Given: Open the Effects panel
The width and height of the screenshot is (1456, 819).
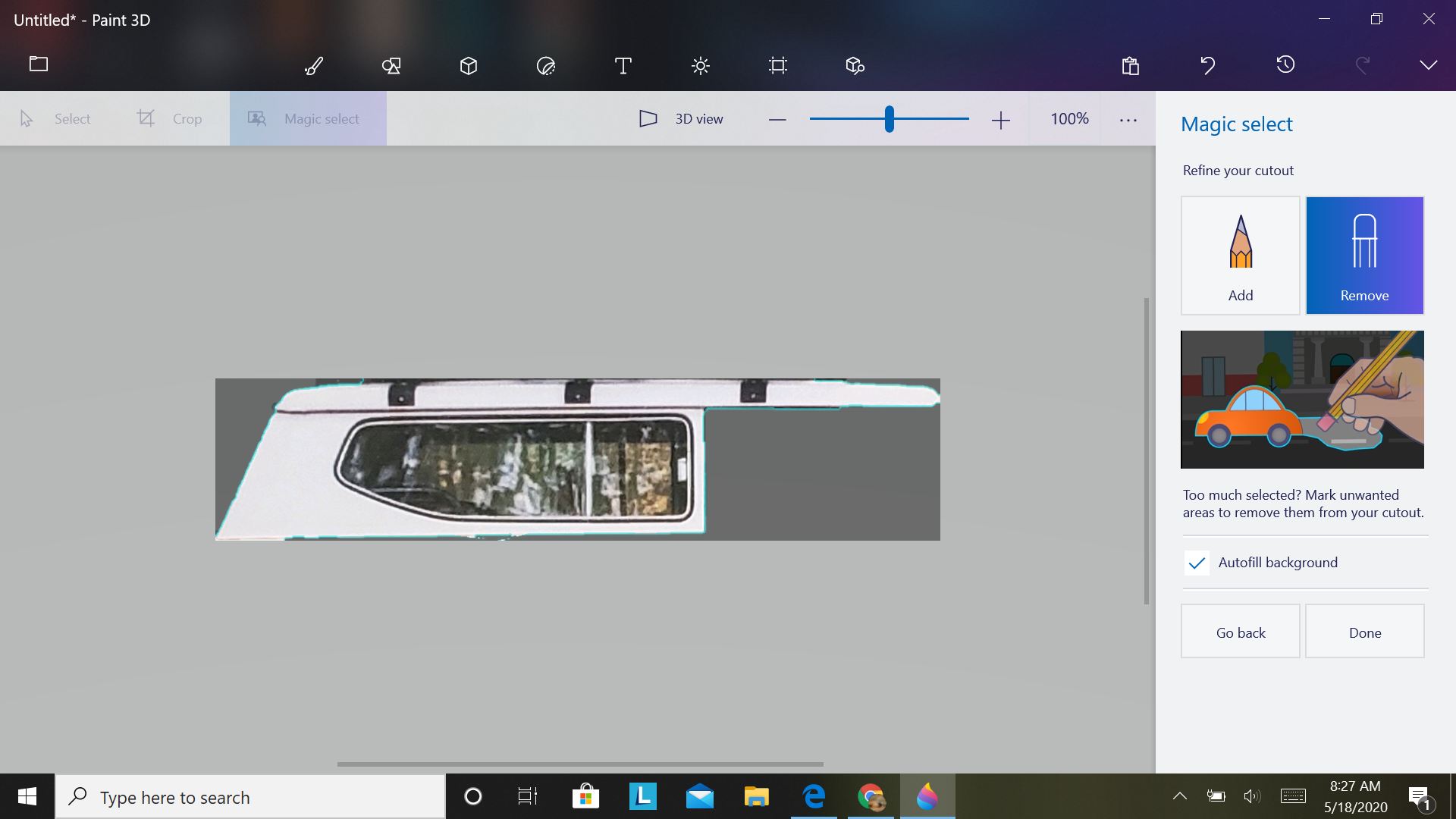Looking at the screenshot, I should [700, 66].
